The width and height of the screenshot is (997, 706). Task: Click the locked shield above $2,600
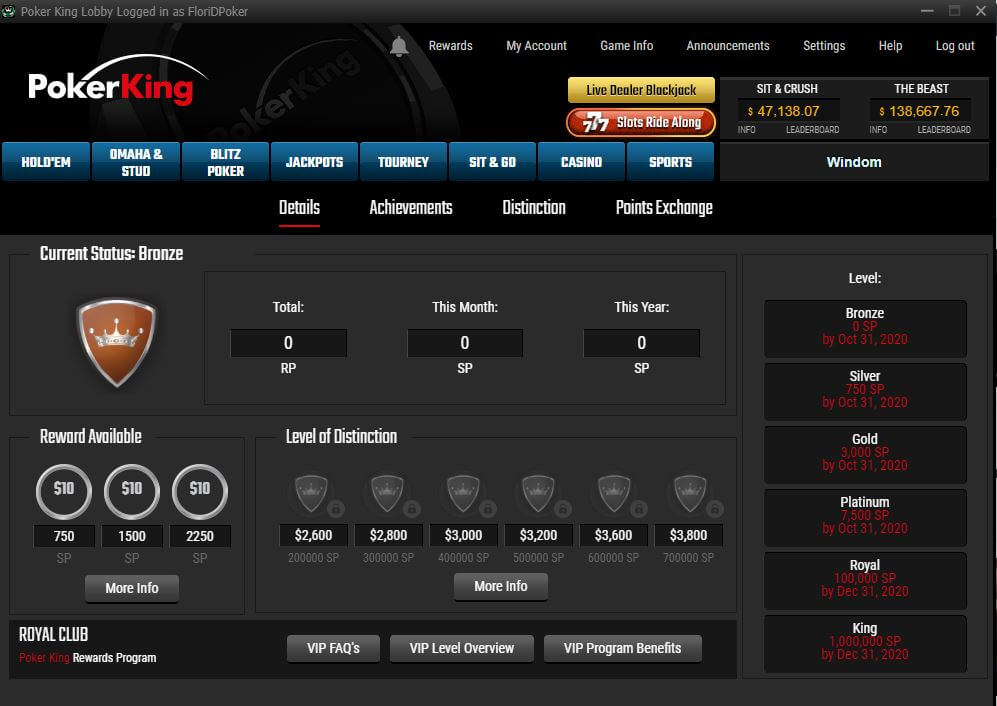[313, 494]
